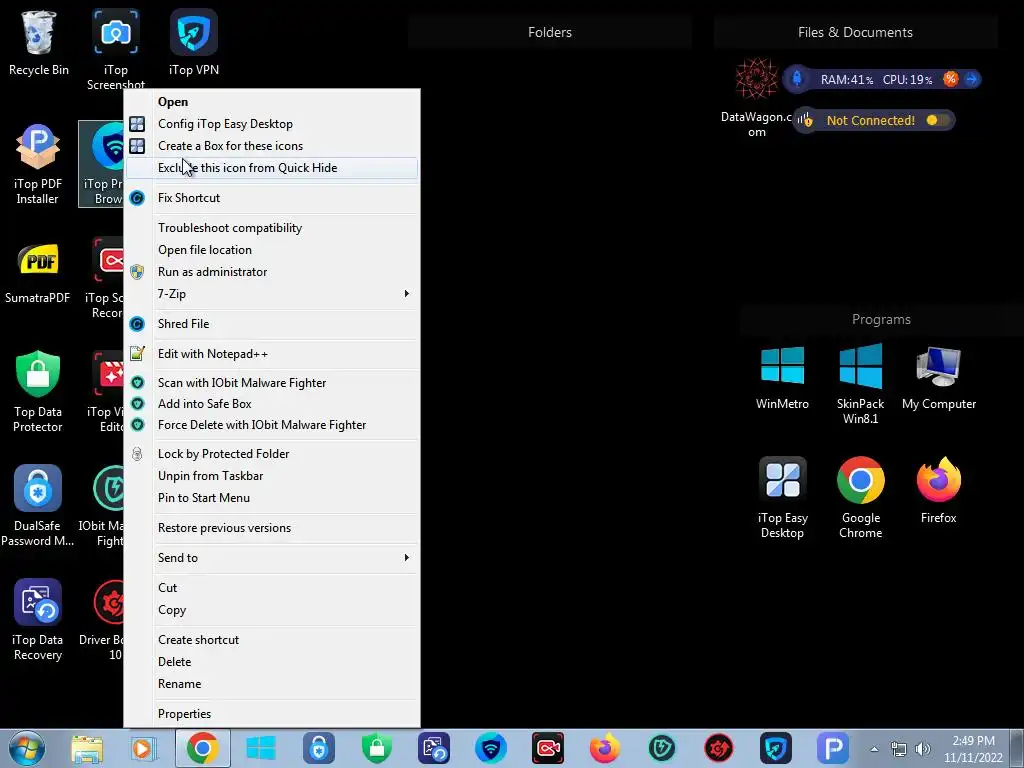Open Windows Start button

tap(27, 748)
